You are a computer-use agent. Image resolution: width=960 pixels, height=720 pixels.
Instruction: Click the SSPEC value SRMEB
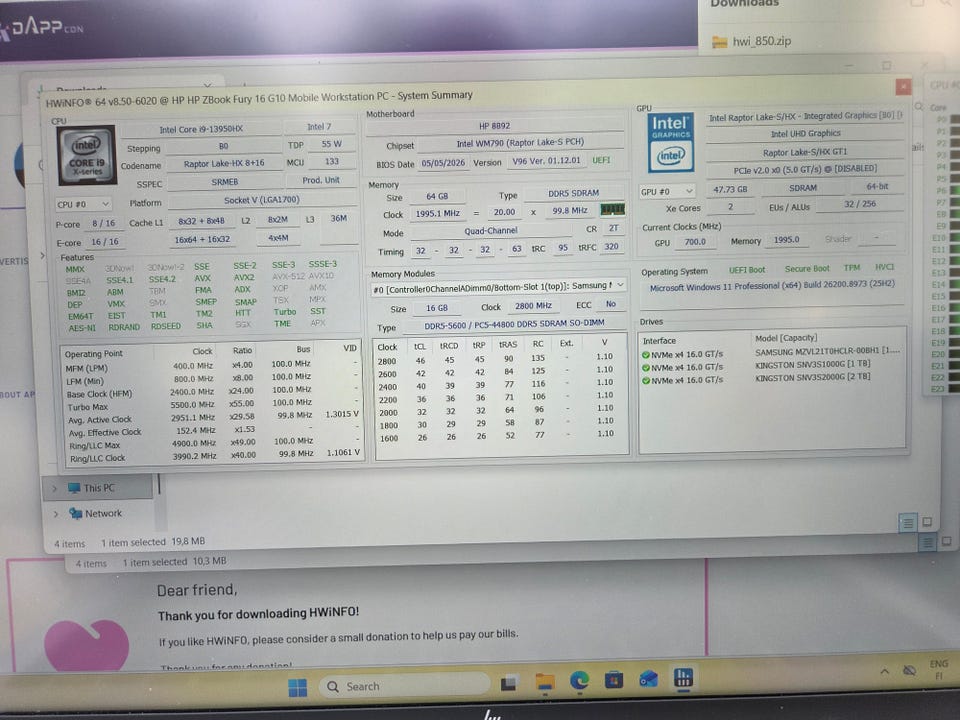224,182
